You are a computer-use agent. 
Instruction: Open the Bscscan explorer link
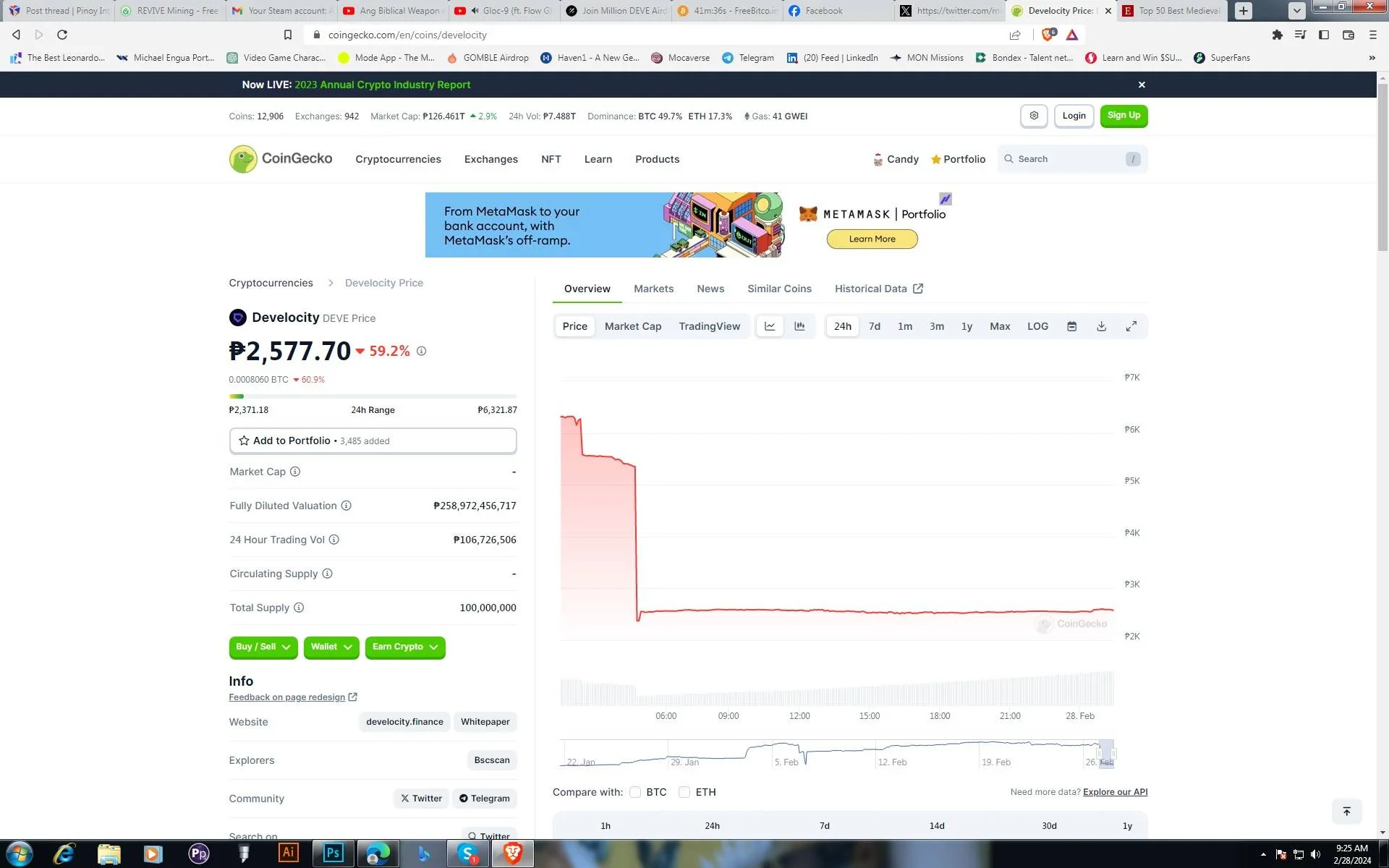point(492,760)
